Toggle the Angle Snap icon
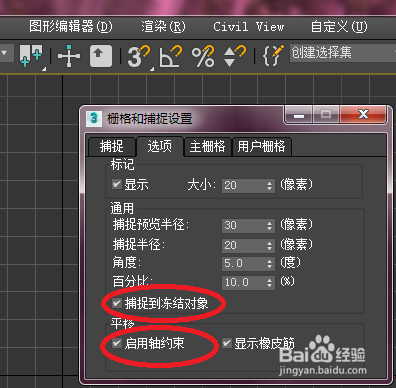Viewport: 396px width, 388px height. (170, 56)
